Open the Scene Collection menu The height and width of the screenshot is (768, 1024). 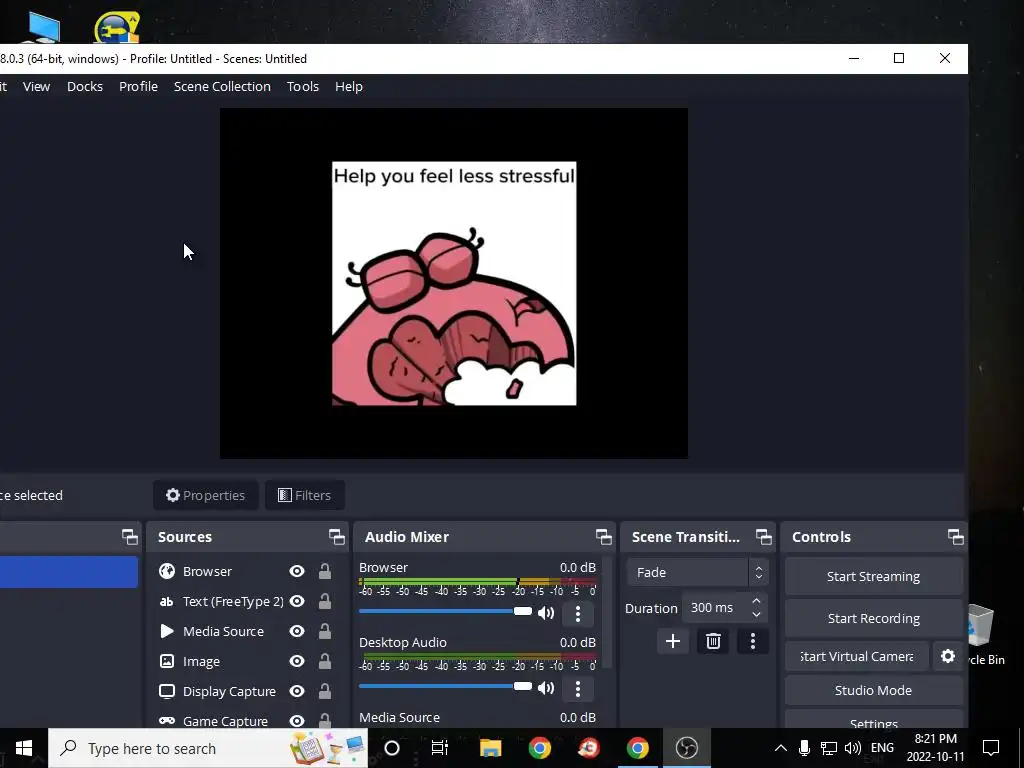(x=222, y=86)
